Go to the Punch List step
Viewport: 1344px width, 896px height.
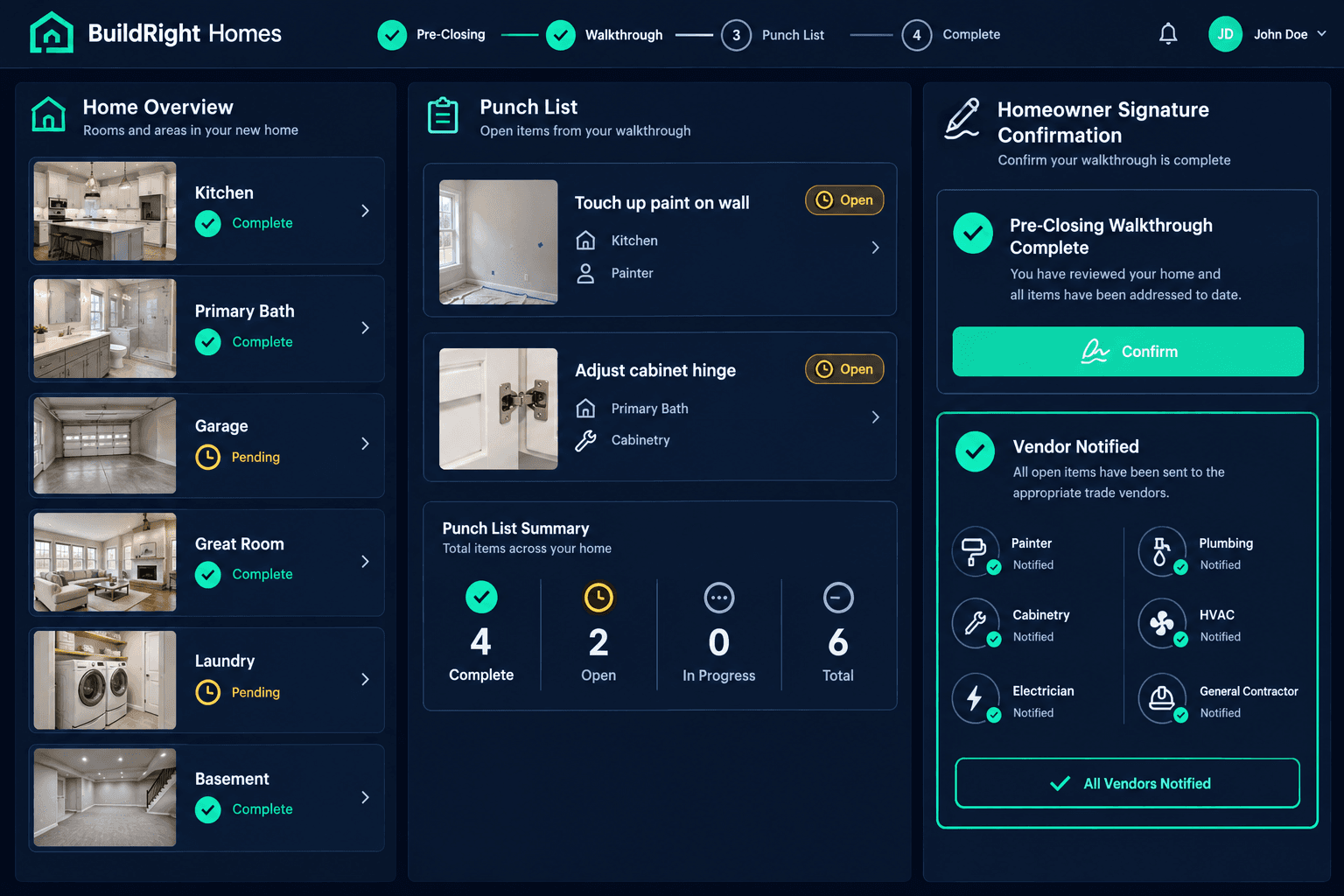click(773, 35)
